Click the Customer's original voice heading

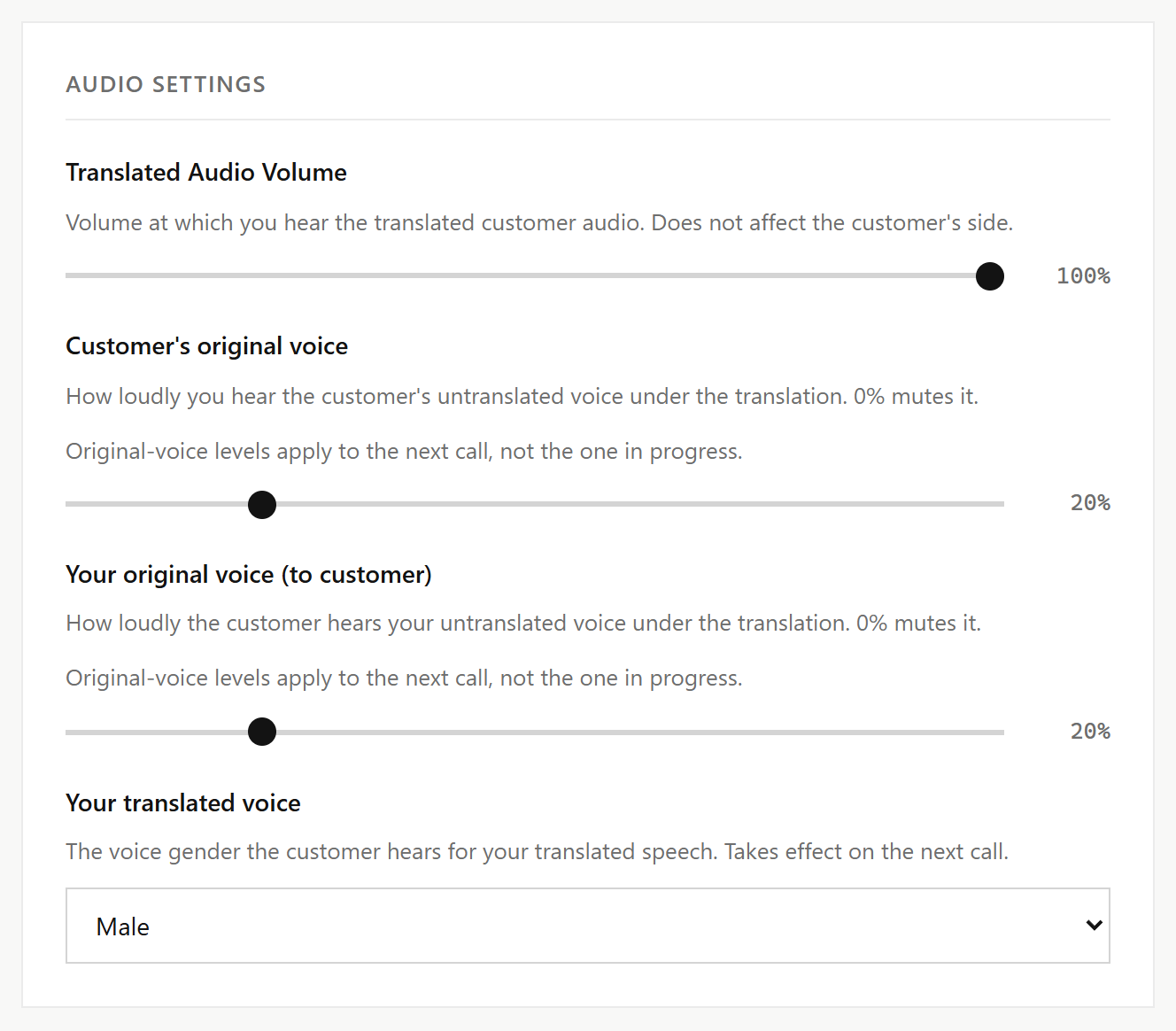(206, 345)
